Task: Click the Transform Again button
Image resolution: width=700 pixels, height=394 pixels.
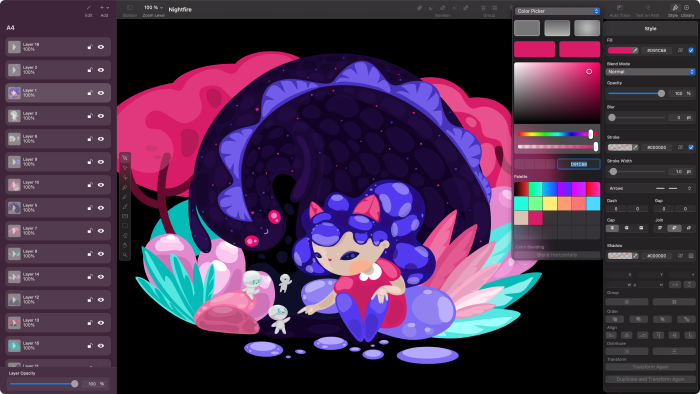Action: coord(650,367)
